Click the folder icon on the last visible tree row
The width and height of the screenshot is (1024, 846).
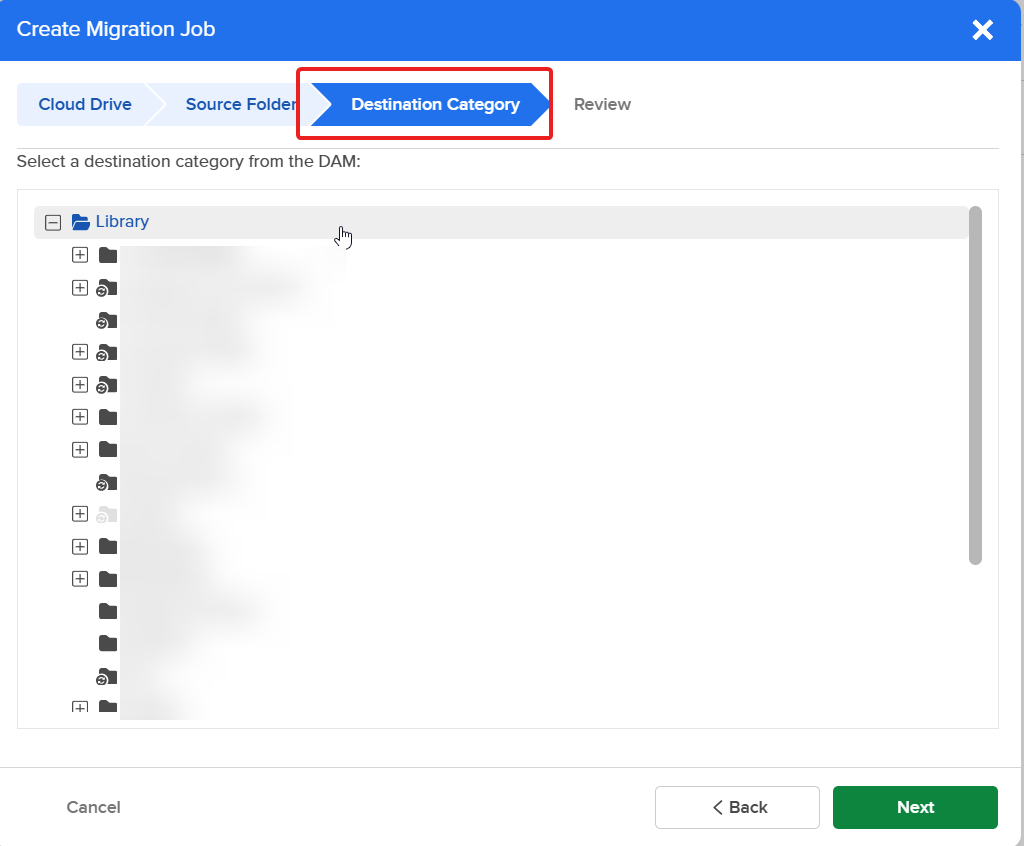pos(107,707)
